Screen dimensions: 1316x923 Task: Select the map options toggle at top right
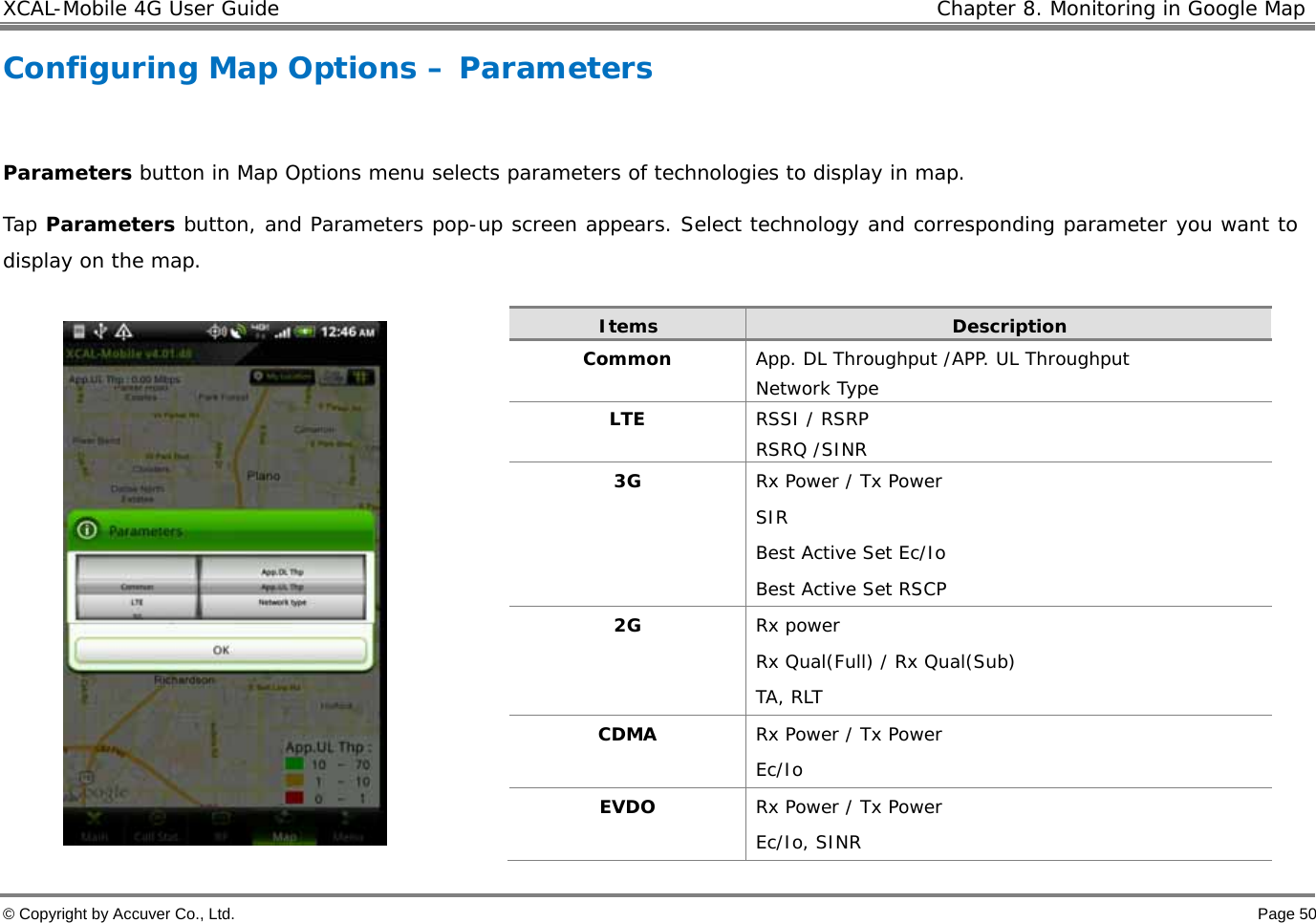[x=359, y=376]
